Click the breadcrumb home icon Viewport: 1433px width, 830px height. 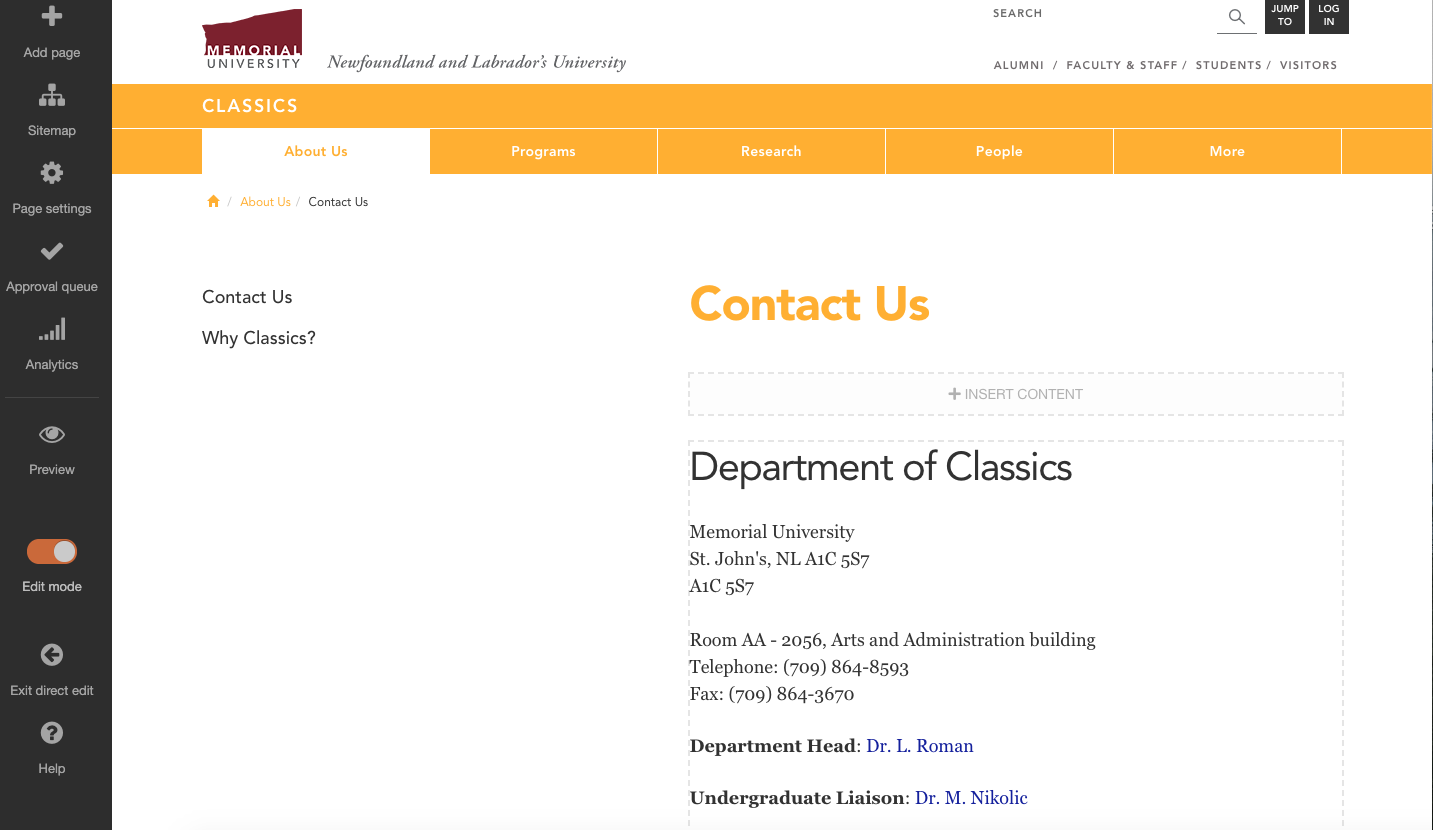213,201
